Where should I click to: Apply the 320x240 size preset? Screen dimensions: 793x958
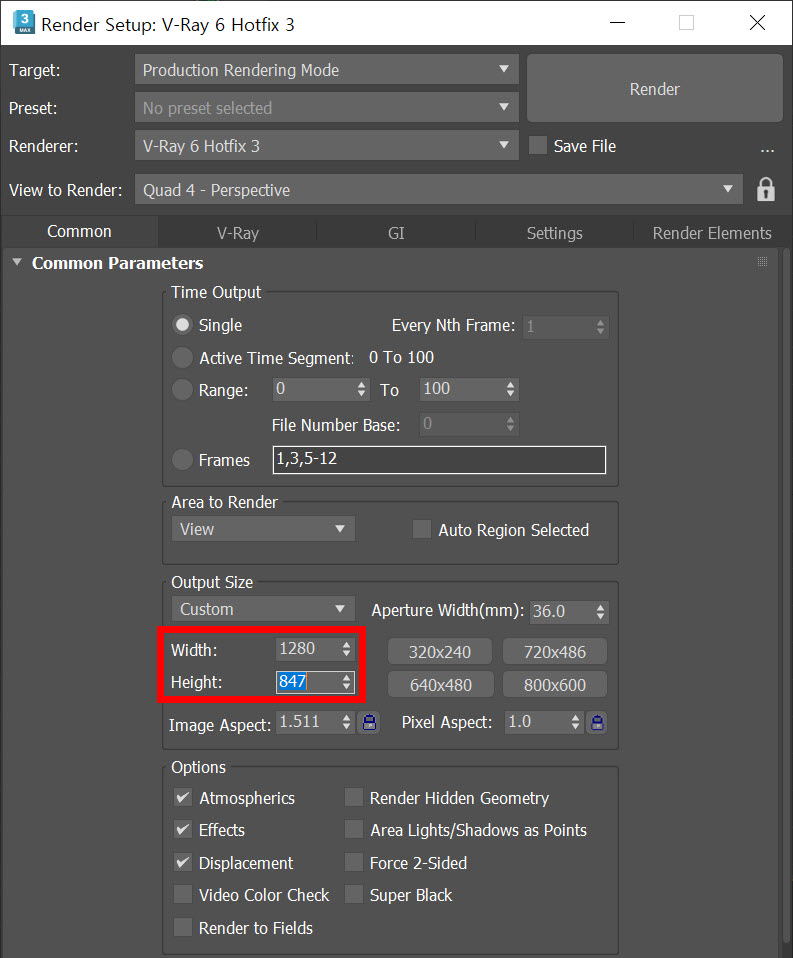coord(439,651)
